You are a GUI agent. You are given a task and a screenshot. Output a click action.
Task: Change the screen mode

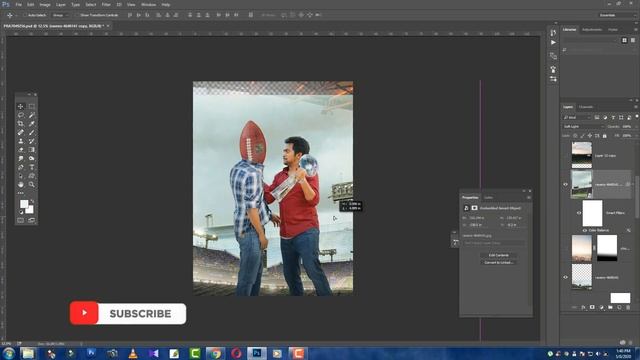tap(31, 220)
